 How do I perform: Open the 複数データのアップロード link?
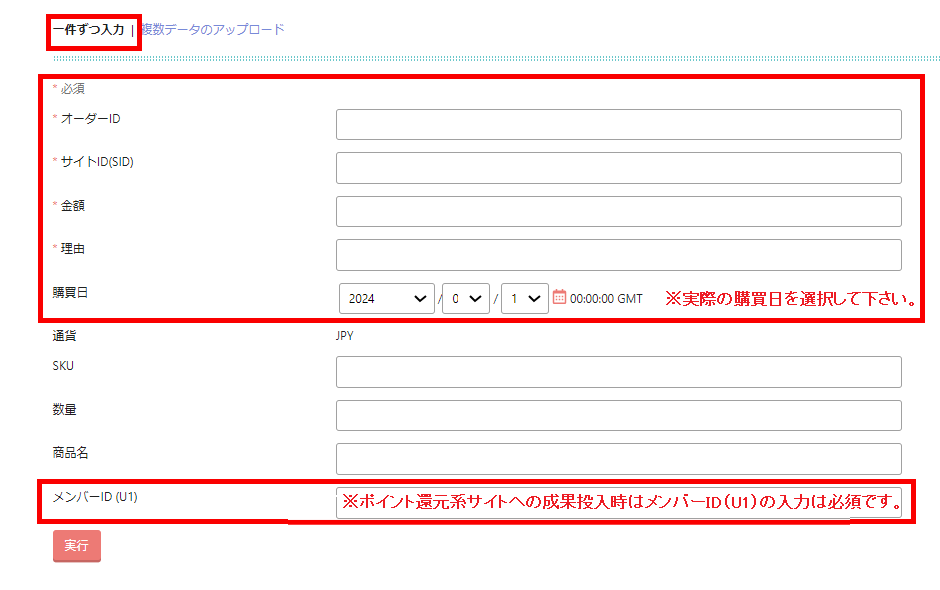212,30
